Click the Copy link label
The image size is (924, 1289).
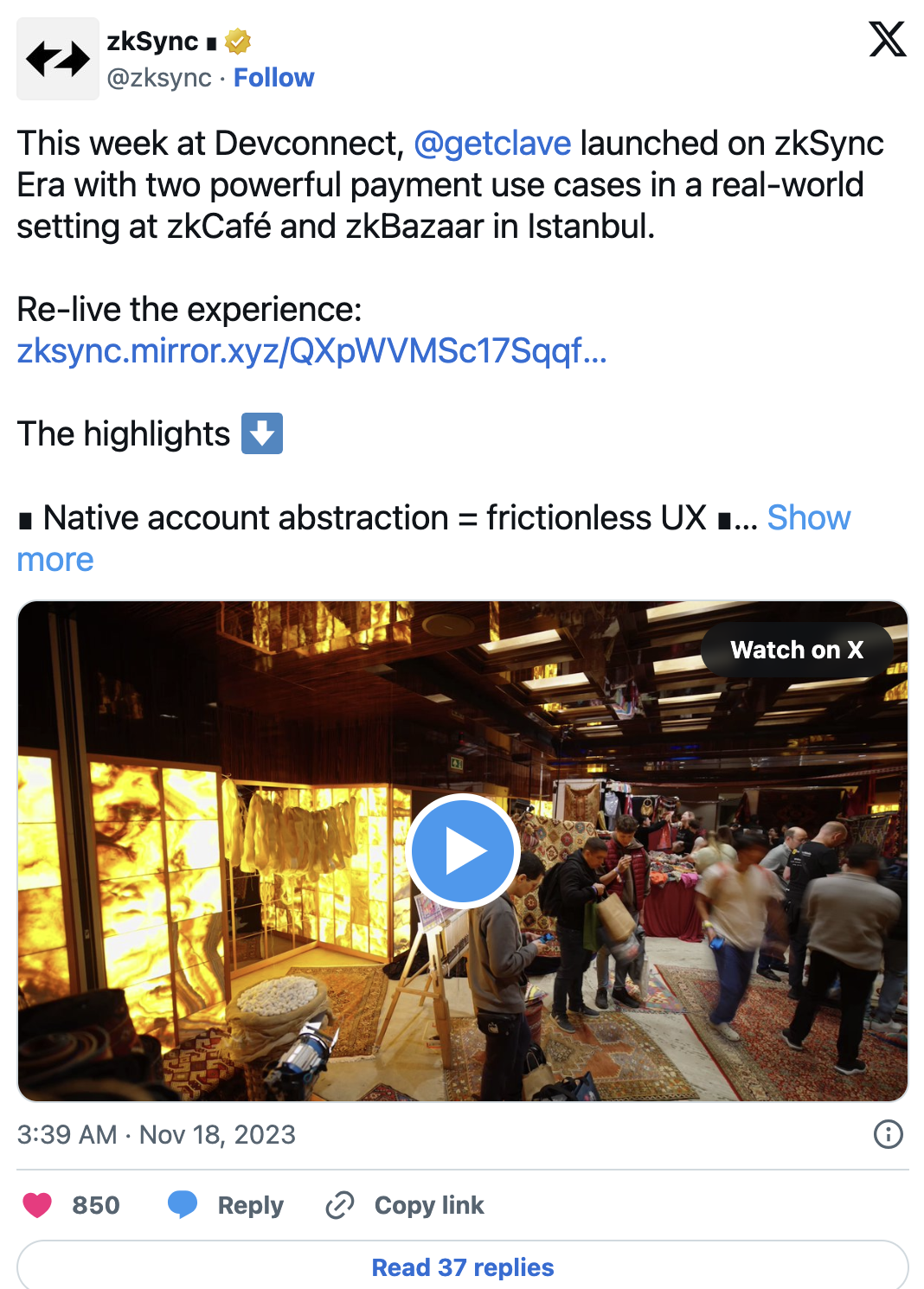(x=429, y=1205)
